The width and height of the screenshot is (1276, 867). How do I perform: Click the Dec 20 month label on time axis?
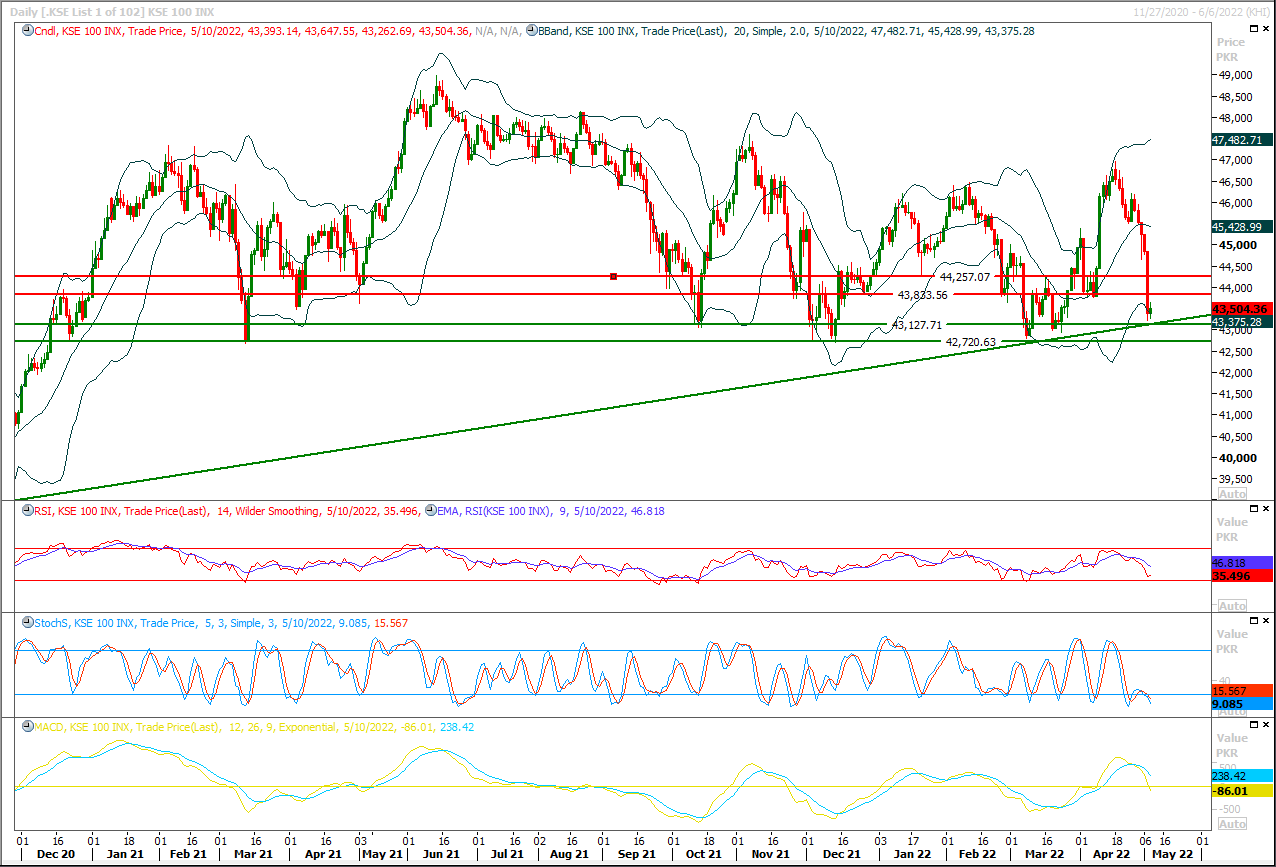pyautogui.click(x=55, y=855)
